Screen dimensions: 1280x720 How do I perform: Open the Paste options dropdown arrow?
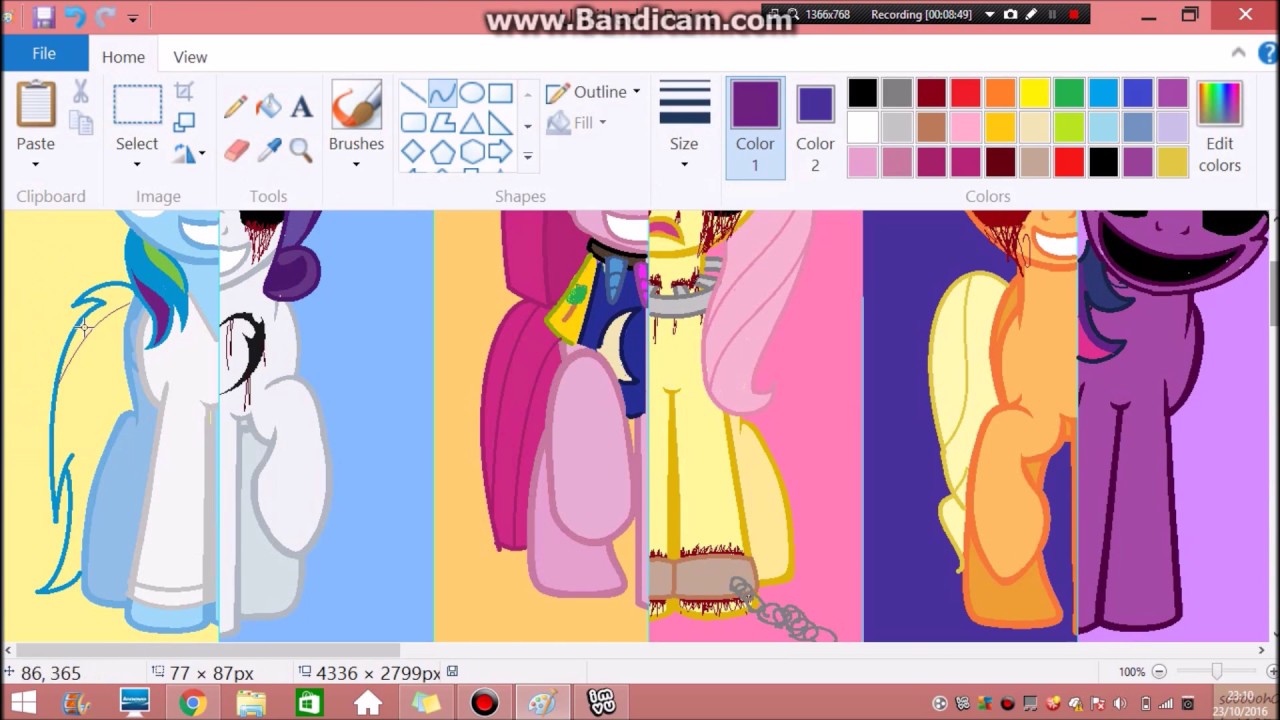coord(35,165)
